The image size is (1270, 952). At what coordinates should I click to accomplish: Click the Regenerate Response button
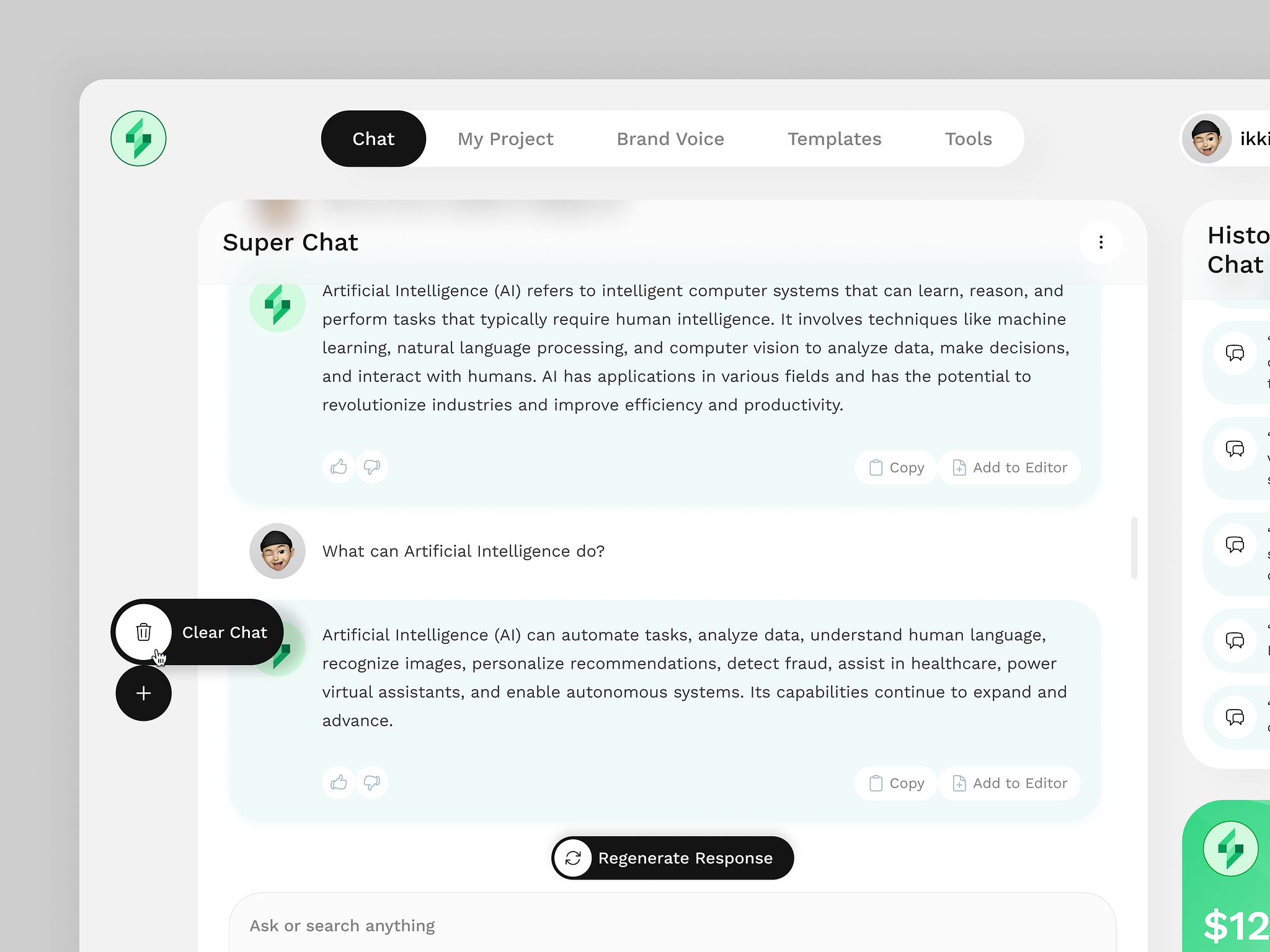672,858
